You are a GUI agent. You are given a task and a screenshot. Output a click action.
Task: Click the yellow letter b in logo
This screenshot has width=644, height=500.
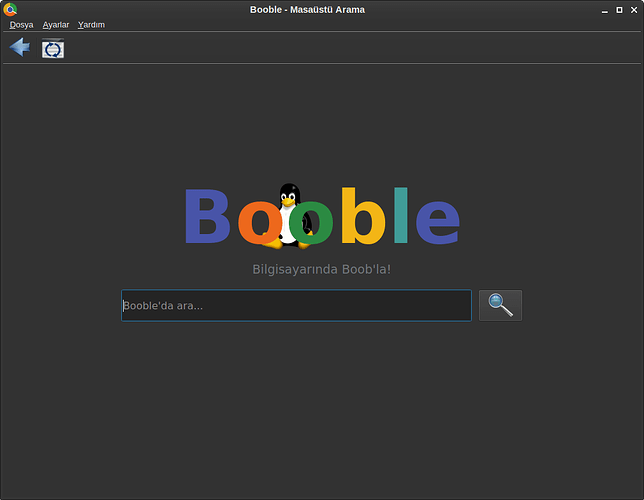point(361,216)
